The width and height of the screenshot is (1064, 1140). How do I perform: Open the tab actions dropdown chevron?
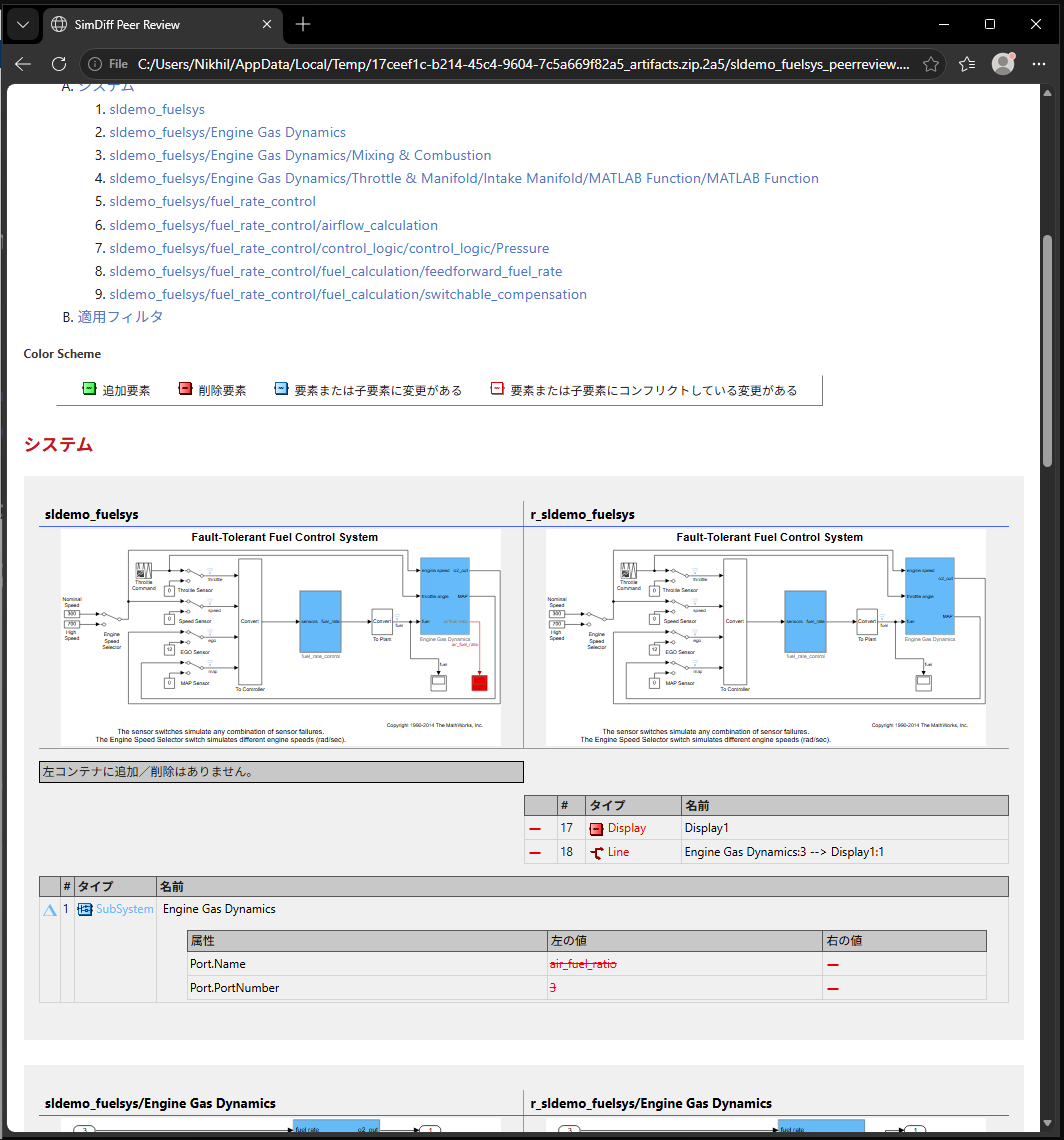pos(23,24)
